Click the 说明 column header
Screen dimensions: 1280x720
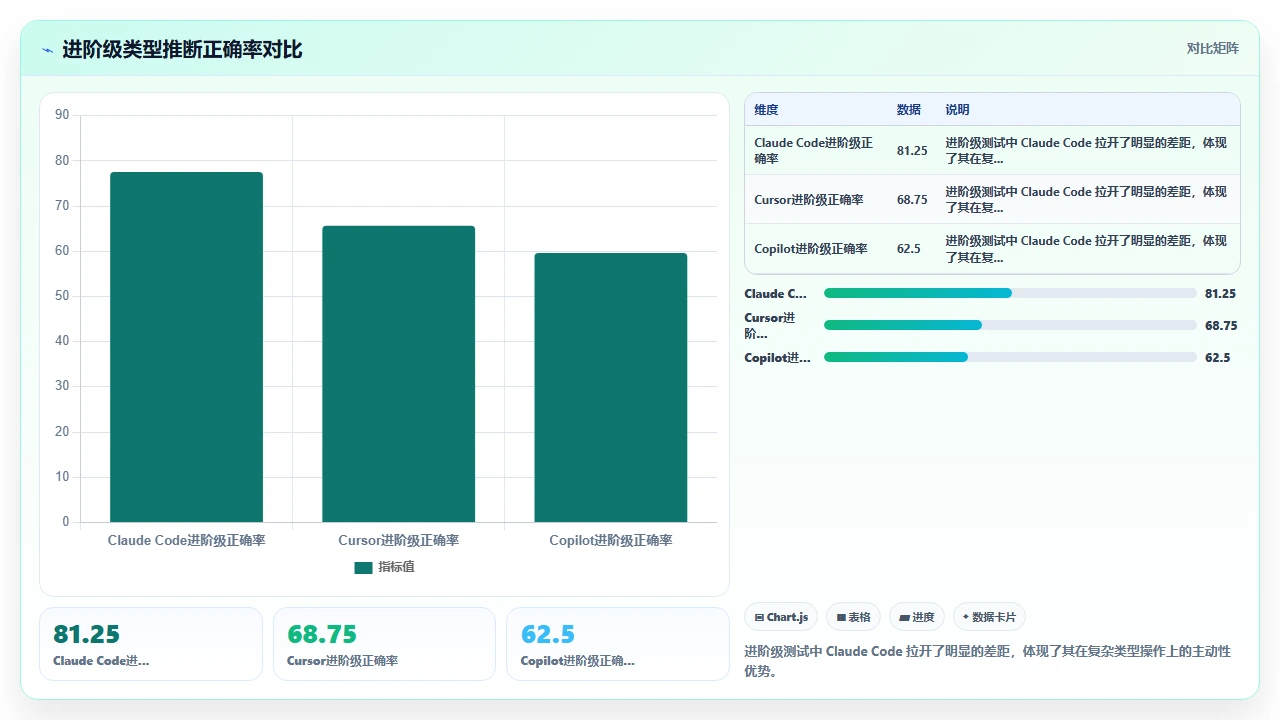click(x=957, y=110)
